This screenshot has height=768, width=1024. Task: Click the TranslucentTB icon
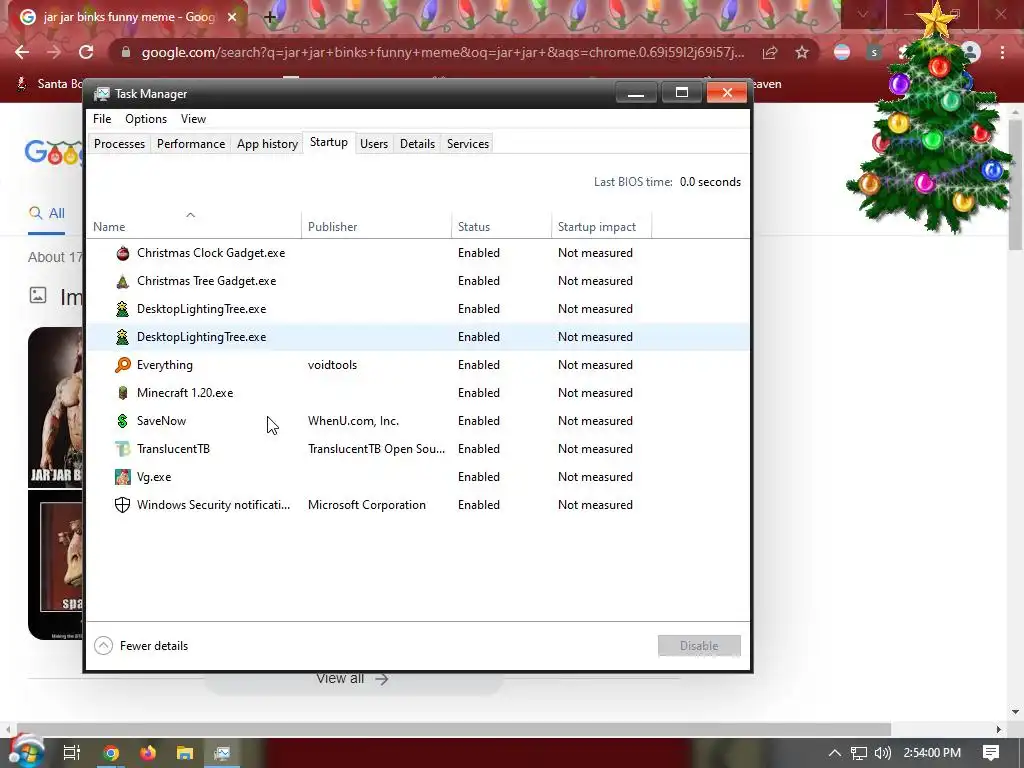pos(123,449)
